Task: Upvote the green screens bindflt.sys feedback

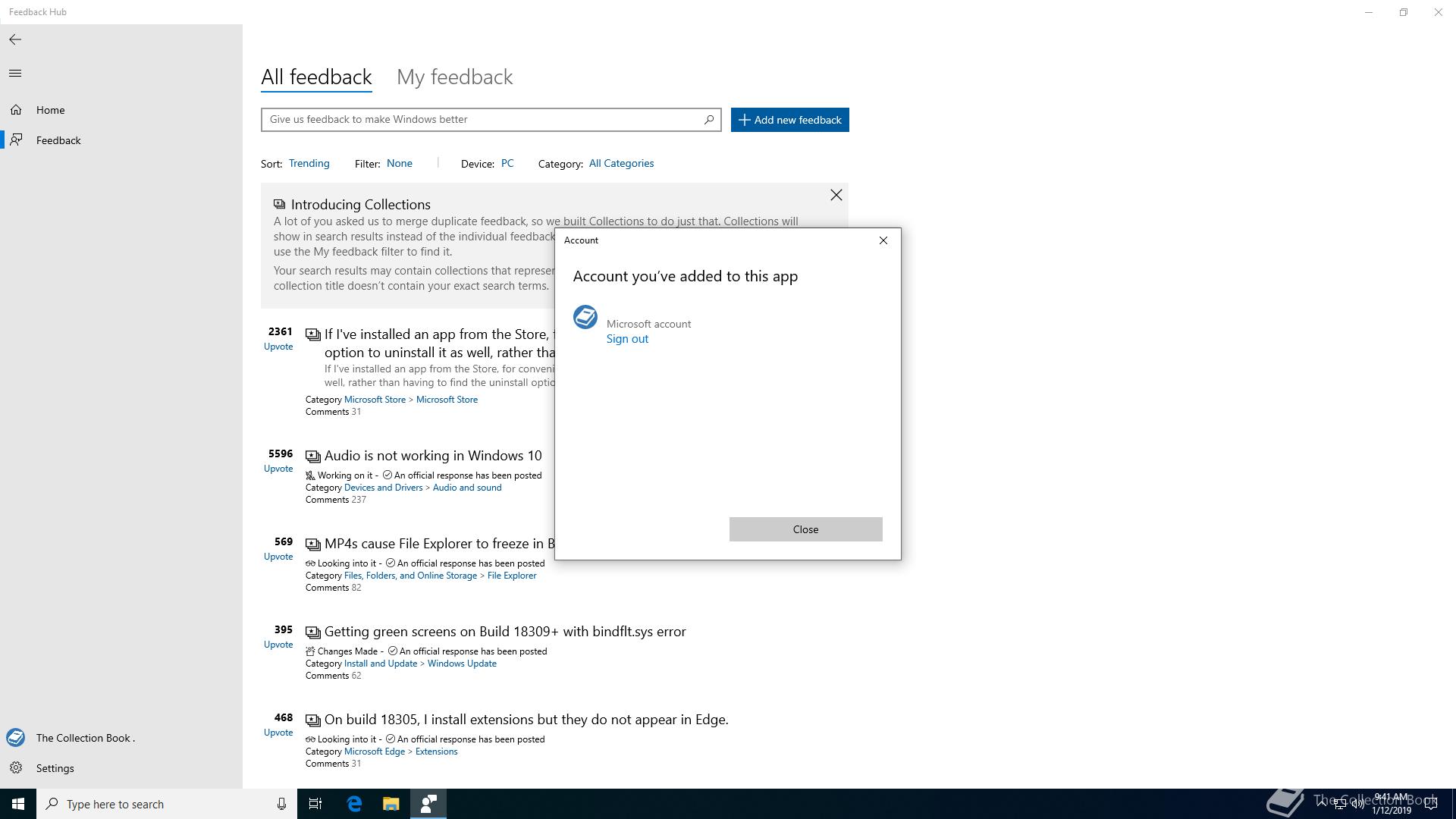Action: 278,645
